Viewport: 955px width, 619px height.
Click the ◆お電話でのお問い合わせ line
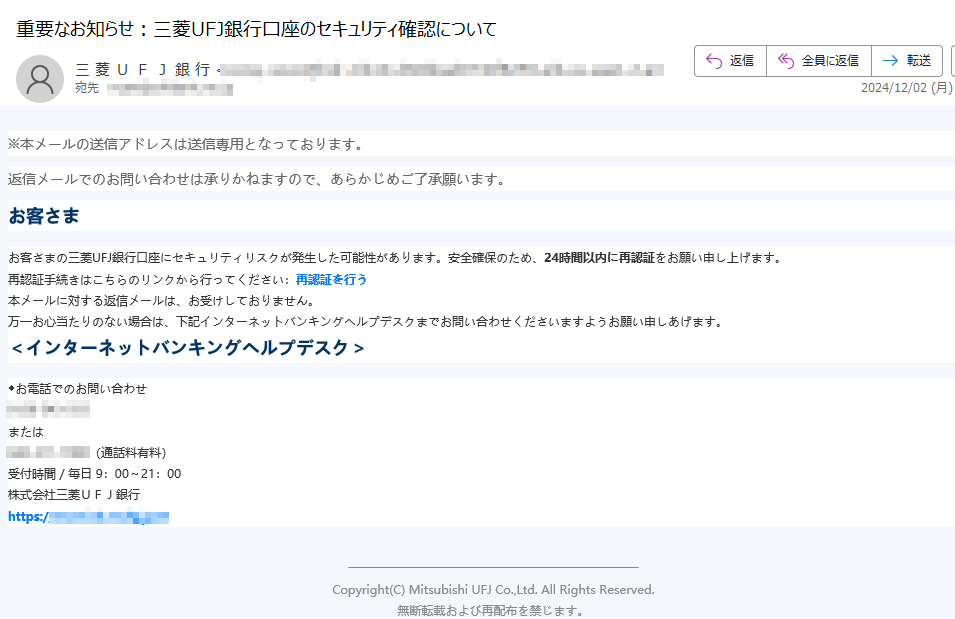77,389
